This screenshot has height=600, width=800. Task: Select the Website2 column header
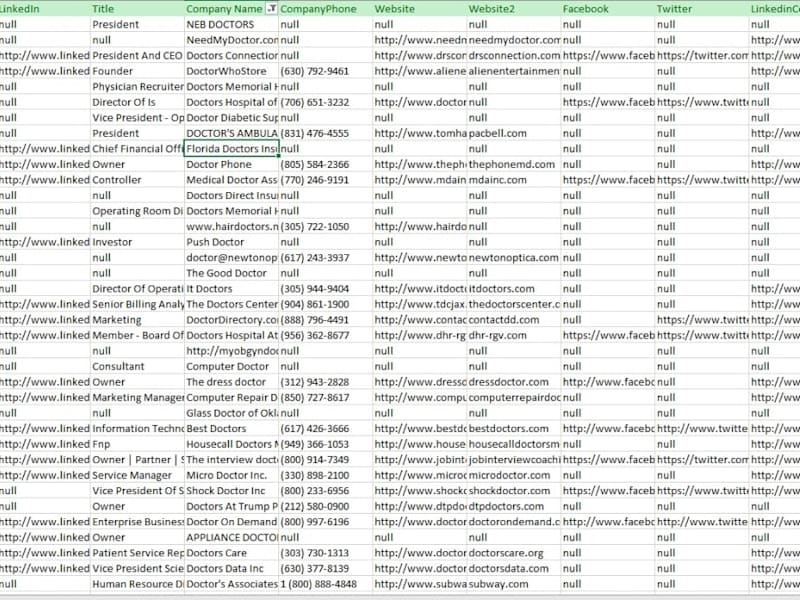[514, 9]
